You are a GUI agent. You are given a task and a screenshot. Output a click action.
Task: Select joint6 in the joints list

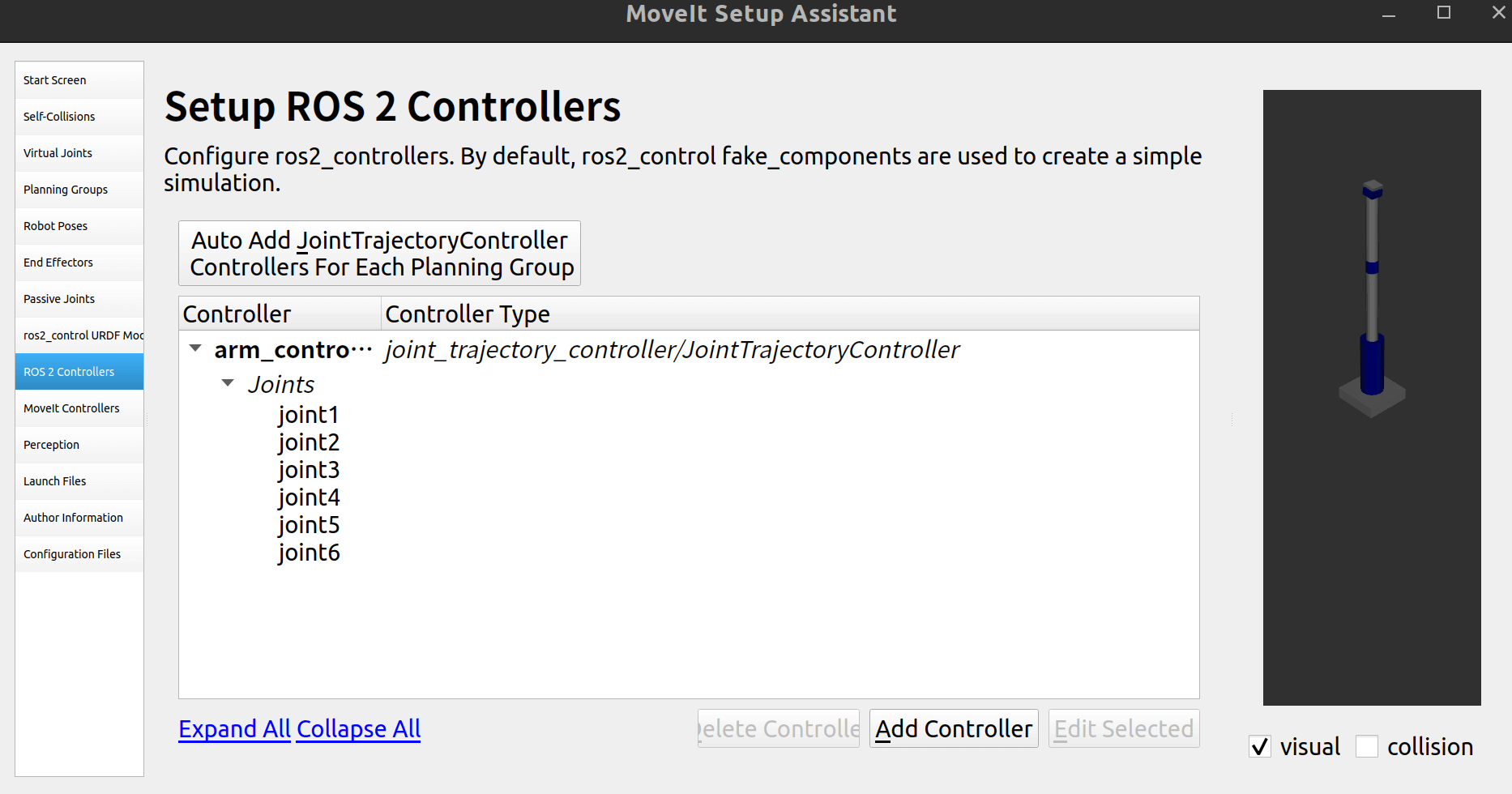tap(309, 553)
